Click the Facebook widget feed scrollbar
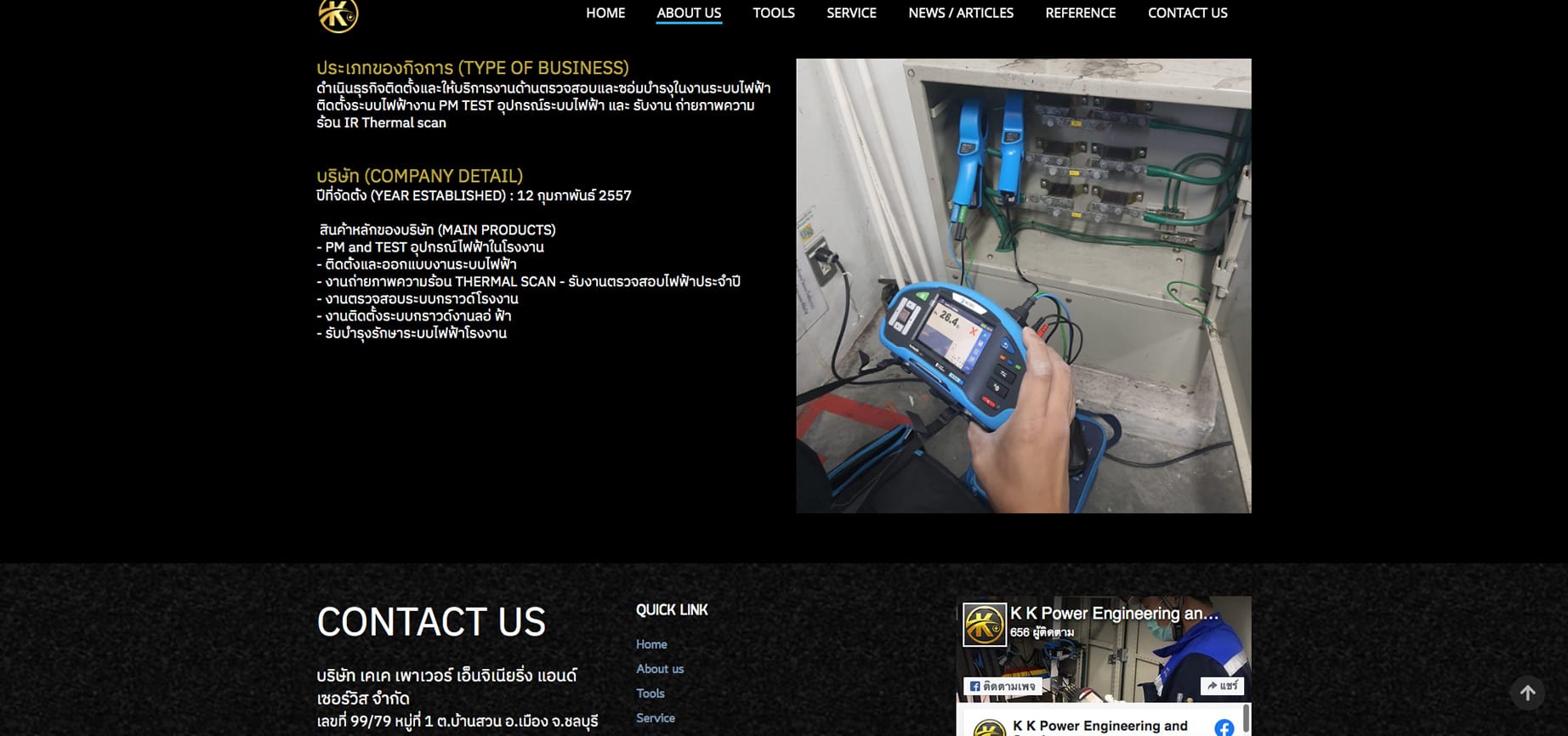The width and height of the screenshot is (1568, 736). tap(1246, 718)
